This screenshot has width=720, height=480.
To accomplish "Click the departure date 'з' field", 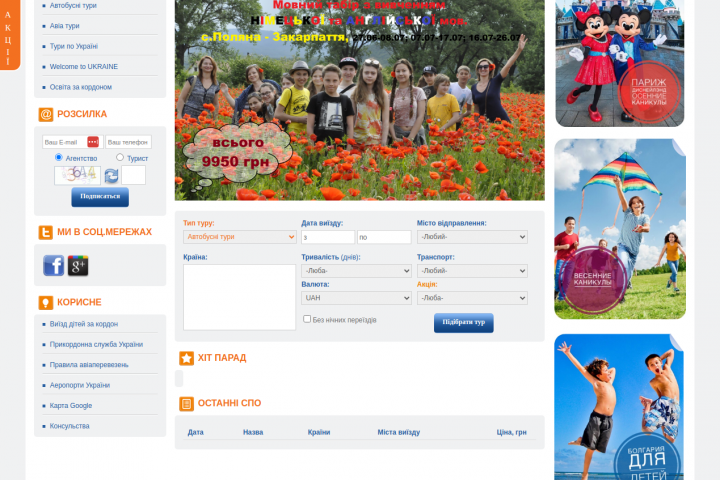I will 328,237.
